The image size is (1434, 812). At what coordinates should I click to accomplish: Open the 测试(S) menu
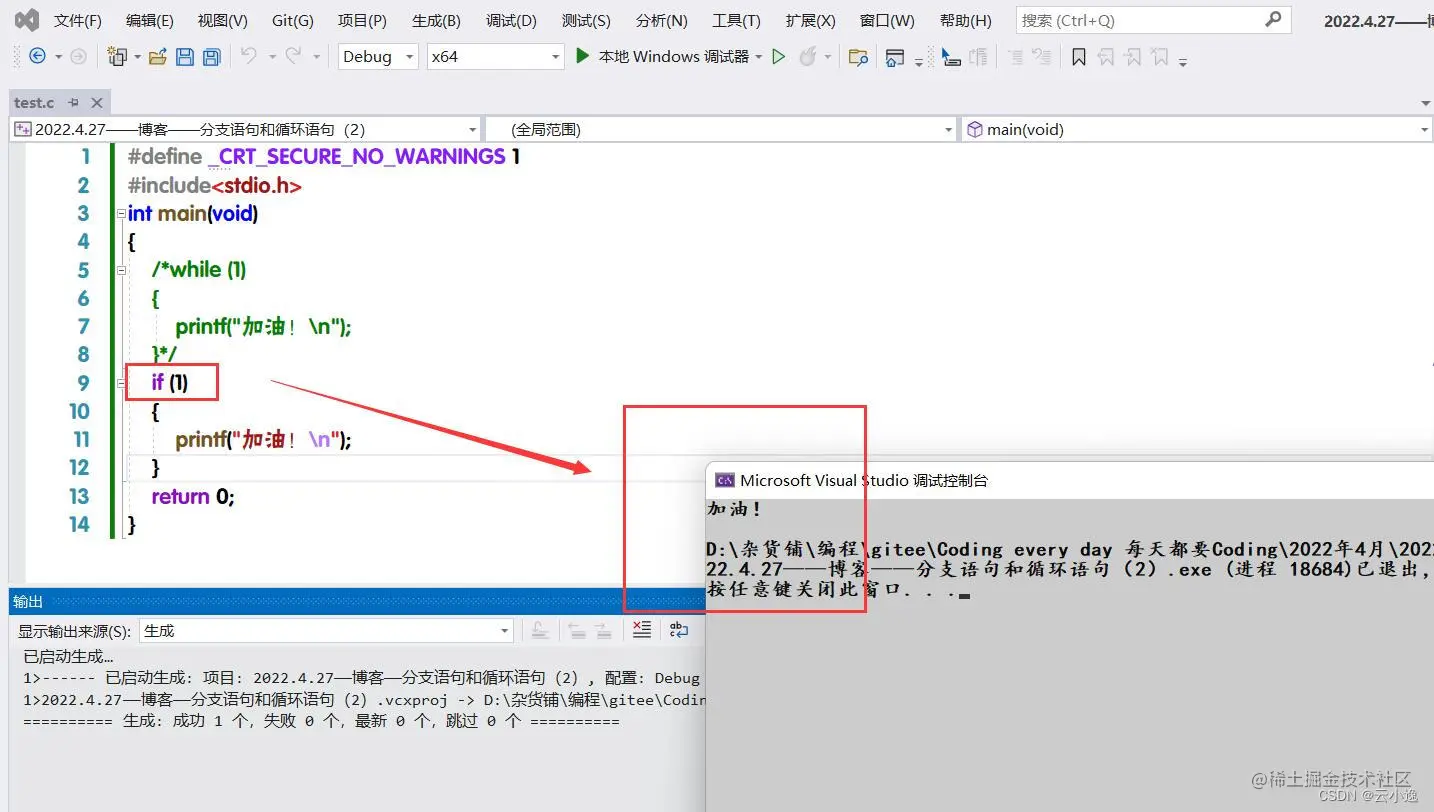pos(586,20)
